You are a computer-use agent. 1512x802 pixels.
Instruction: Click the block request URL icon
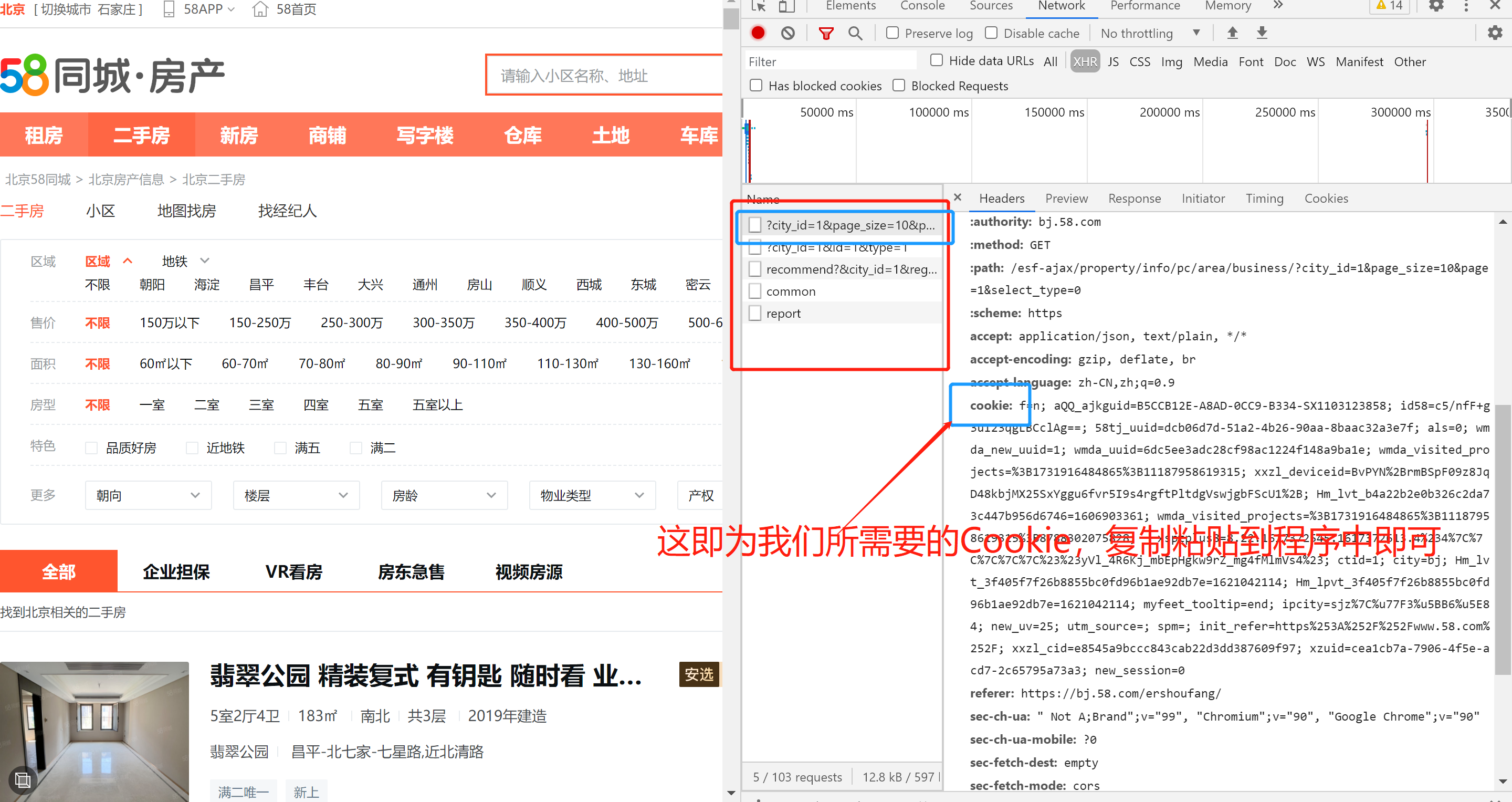(x=789, y=34)
